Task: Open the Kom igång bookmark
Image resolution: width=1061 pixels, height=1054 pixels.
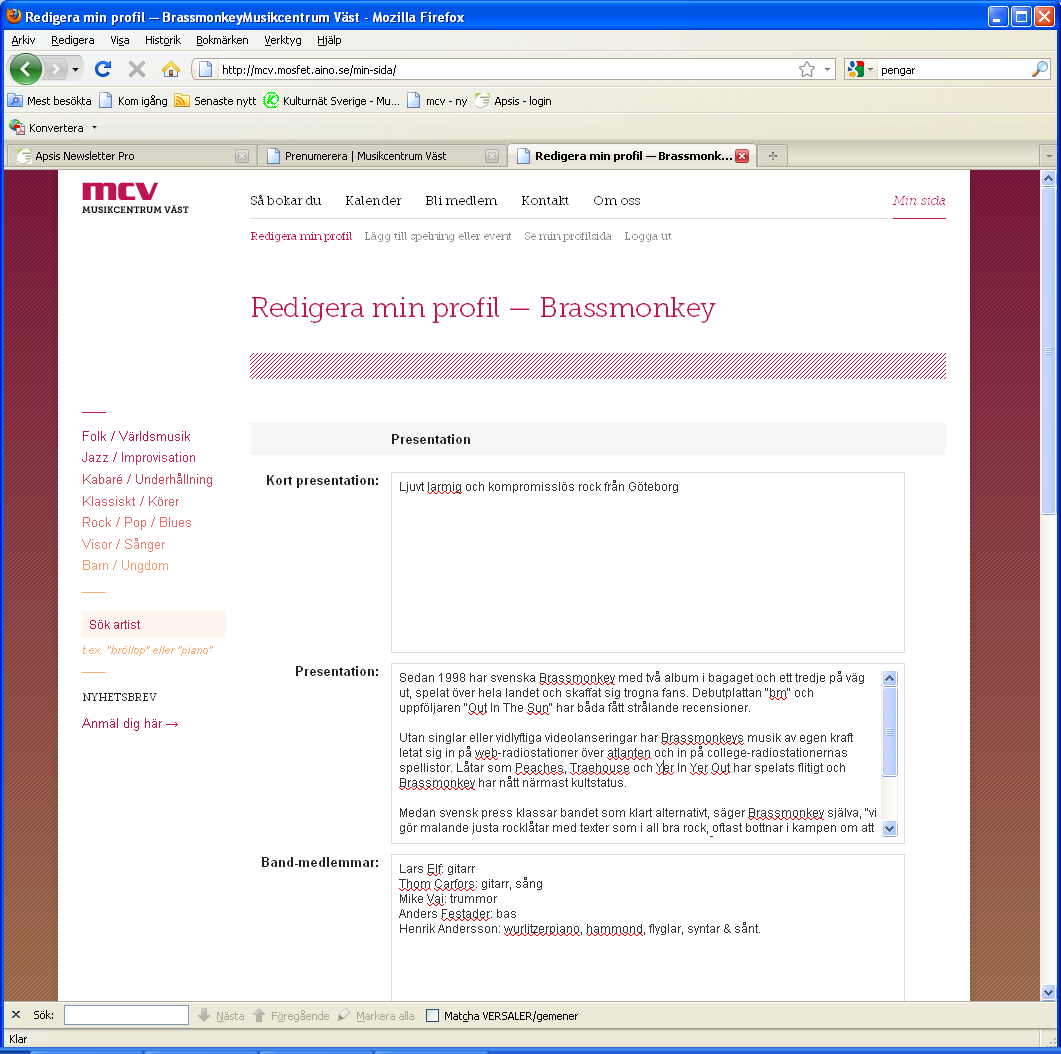Action: tap(133, 101)
